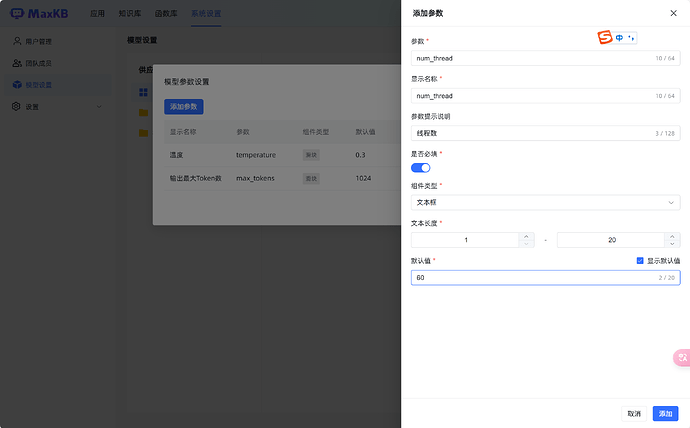Focus the 参数提示说明 input field
690x428 pixels.
coord(545,133)
